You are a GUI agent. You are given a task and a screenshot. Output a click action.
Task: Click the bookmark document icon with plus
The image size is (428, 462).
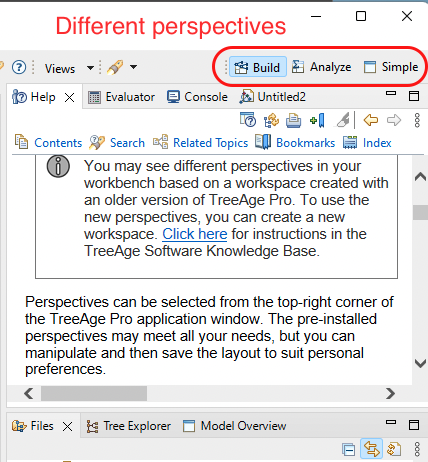317,120
